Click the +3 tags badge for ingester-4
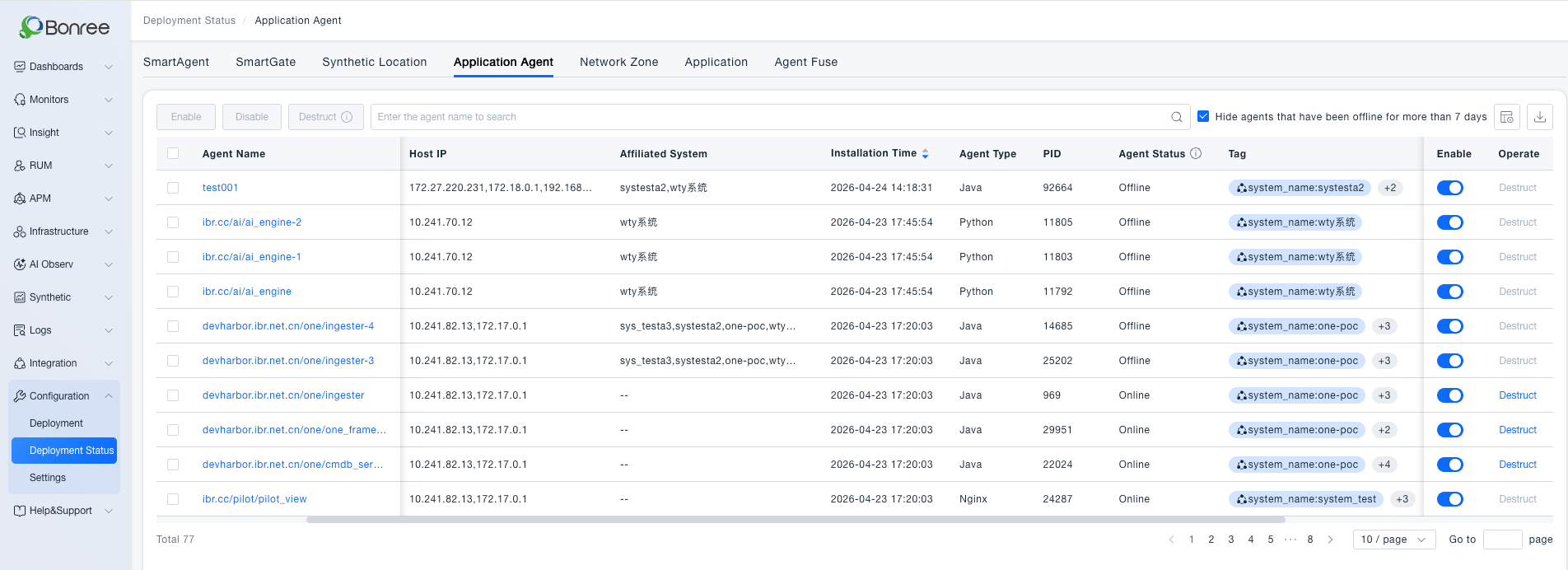This screenshot has height=570, width=1568. point(1384,326)
